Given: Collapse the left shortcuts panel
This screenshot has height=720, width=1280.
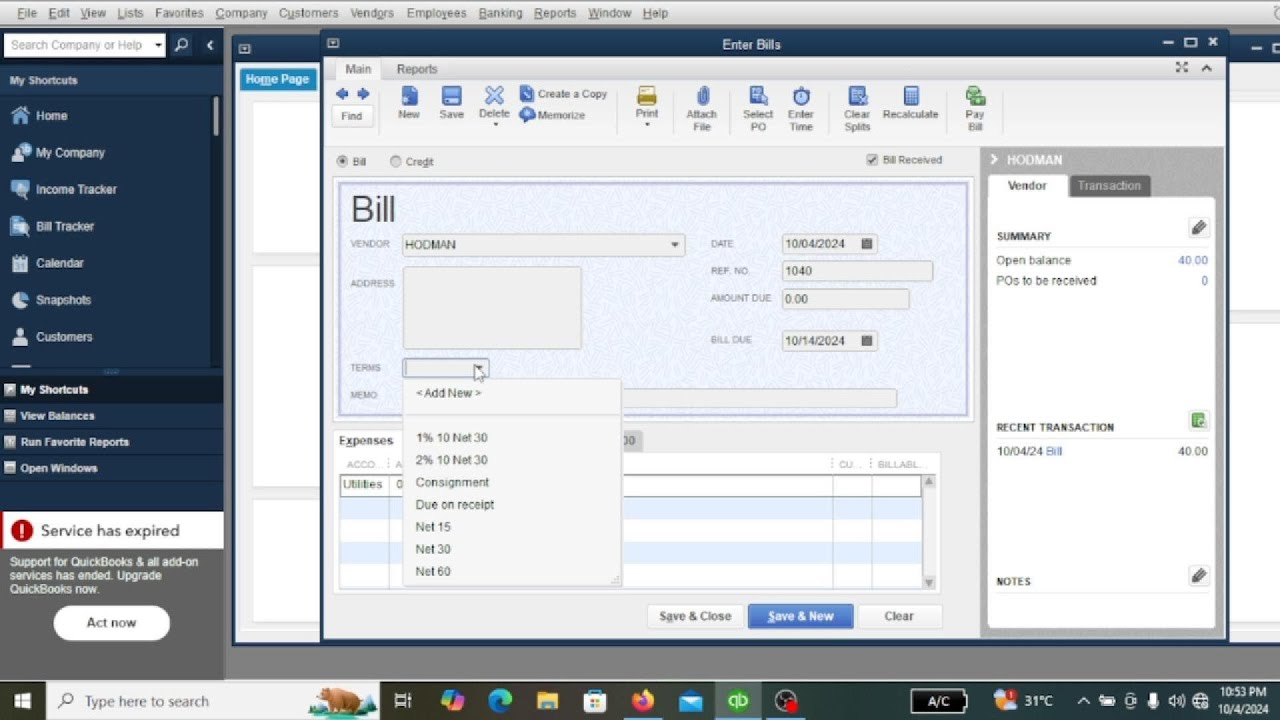Looking at the screenshot, I should point(209,45).
